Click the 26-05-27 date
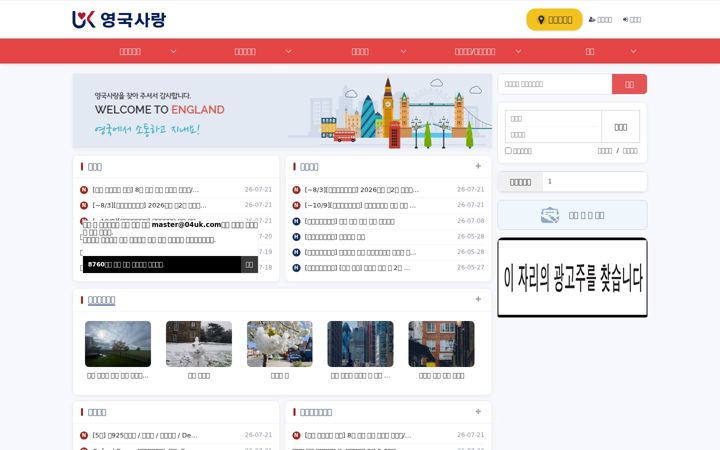Image resolution: width=720 pixels, height=450 pixels. click(x=471, y=267)
